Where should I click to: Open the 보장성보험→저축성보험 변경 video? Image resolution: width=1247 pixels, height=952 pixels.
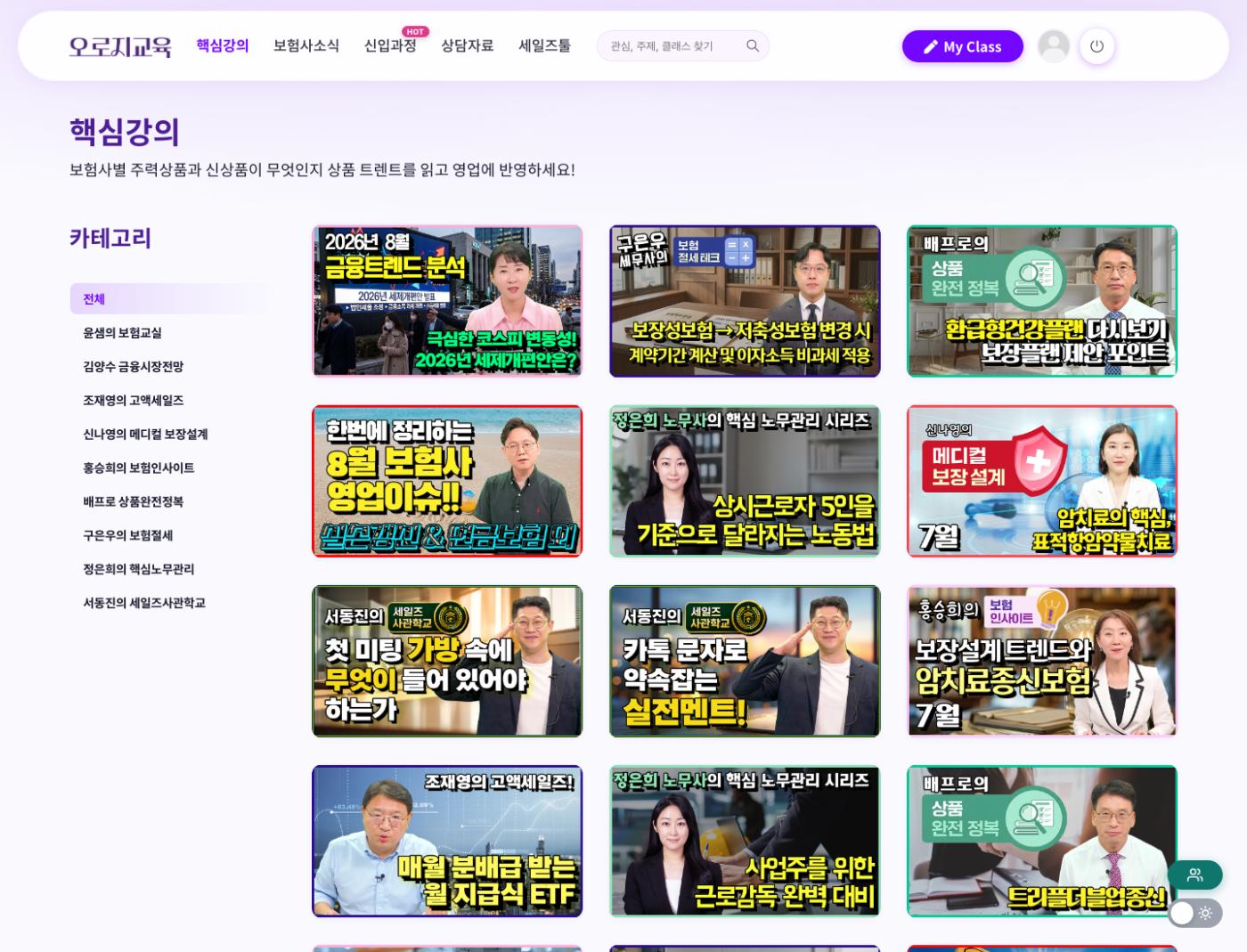pyautogui.click(x=745, y=301)
